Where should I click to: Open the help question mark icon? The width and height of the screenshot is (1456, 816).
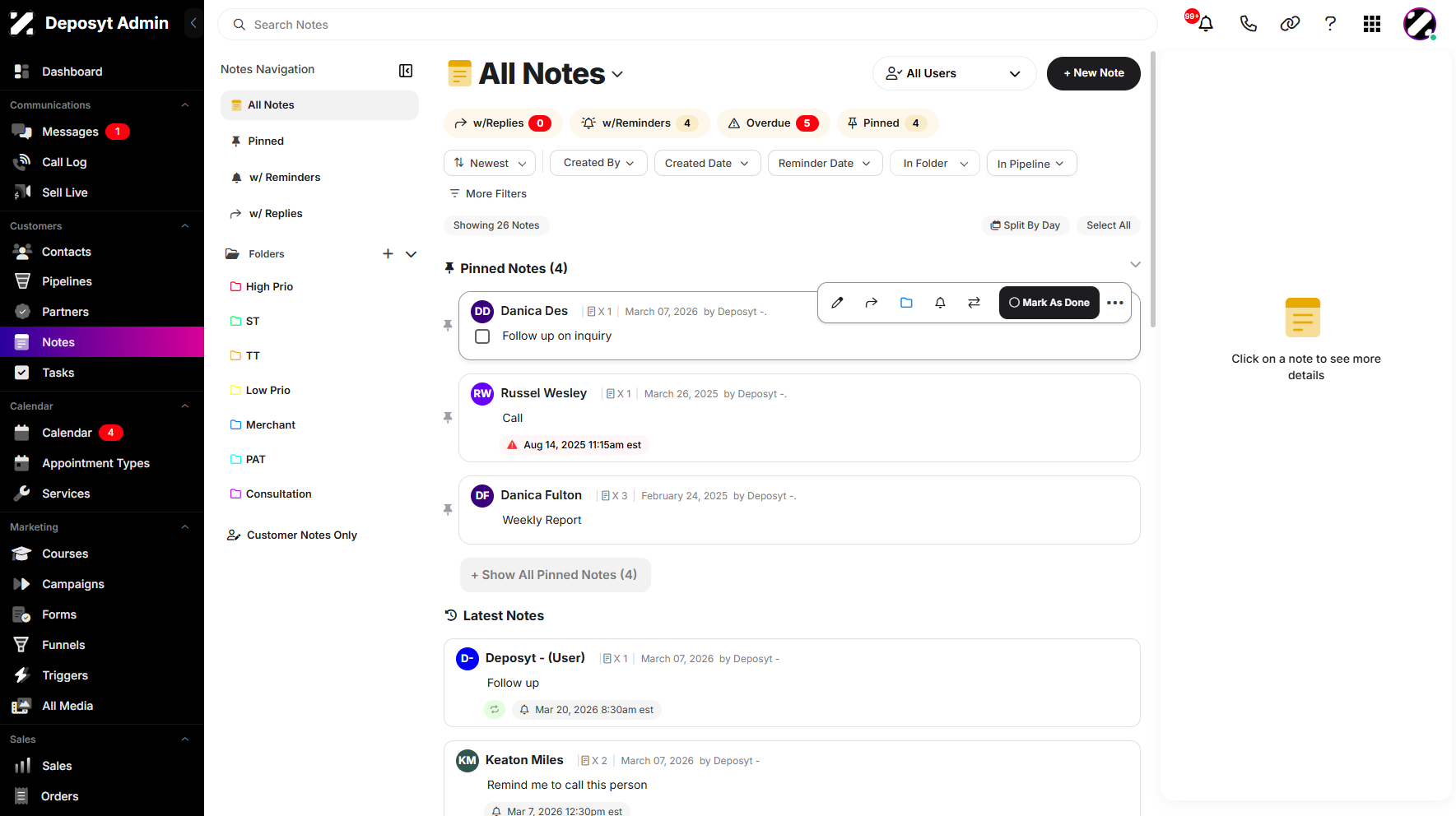[x=1330, y=24]
